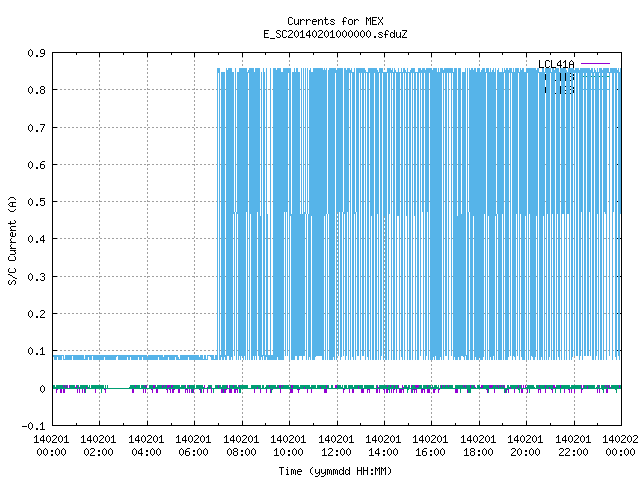Select the 'LCL41A' legend label

pos(556,64)
